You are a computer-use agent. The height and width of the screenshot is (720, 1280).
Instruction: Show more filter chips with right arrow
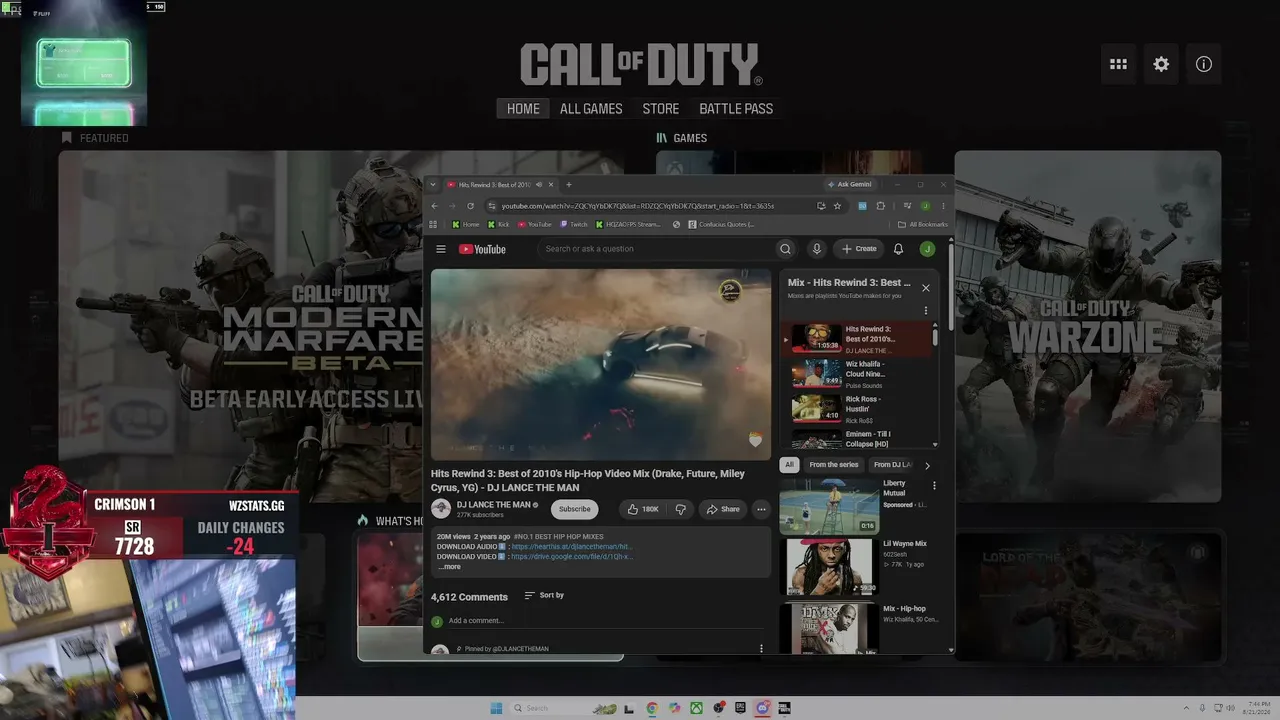[927, 465]
